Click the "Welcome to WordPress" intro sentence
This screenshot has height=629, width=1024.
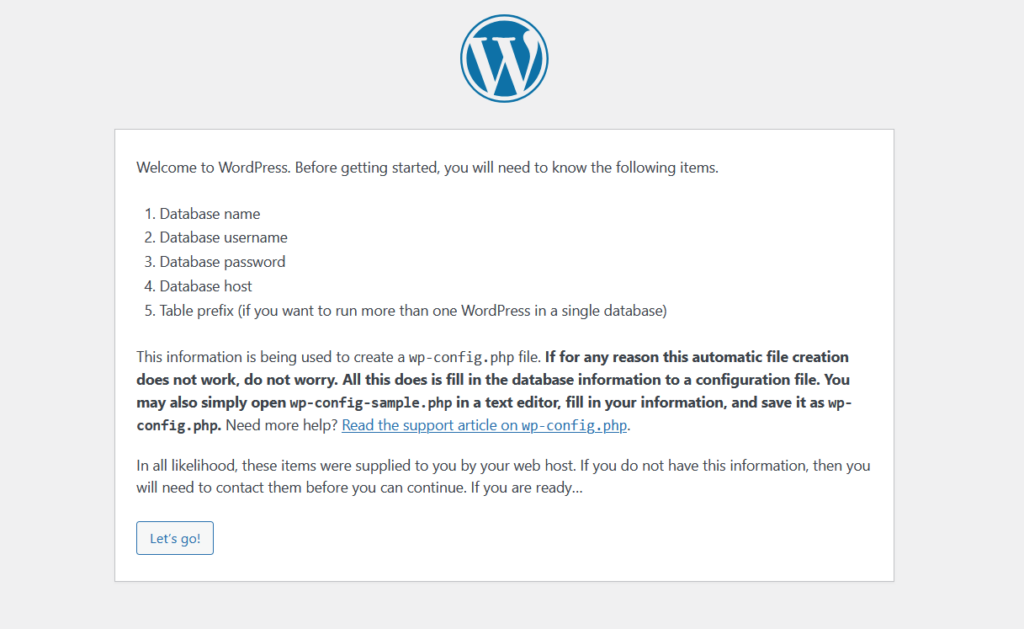(427, 168)
